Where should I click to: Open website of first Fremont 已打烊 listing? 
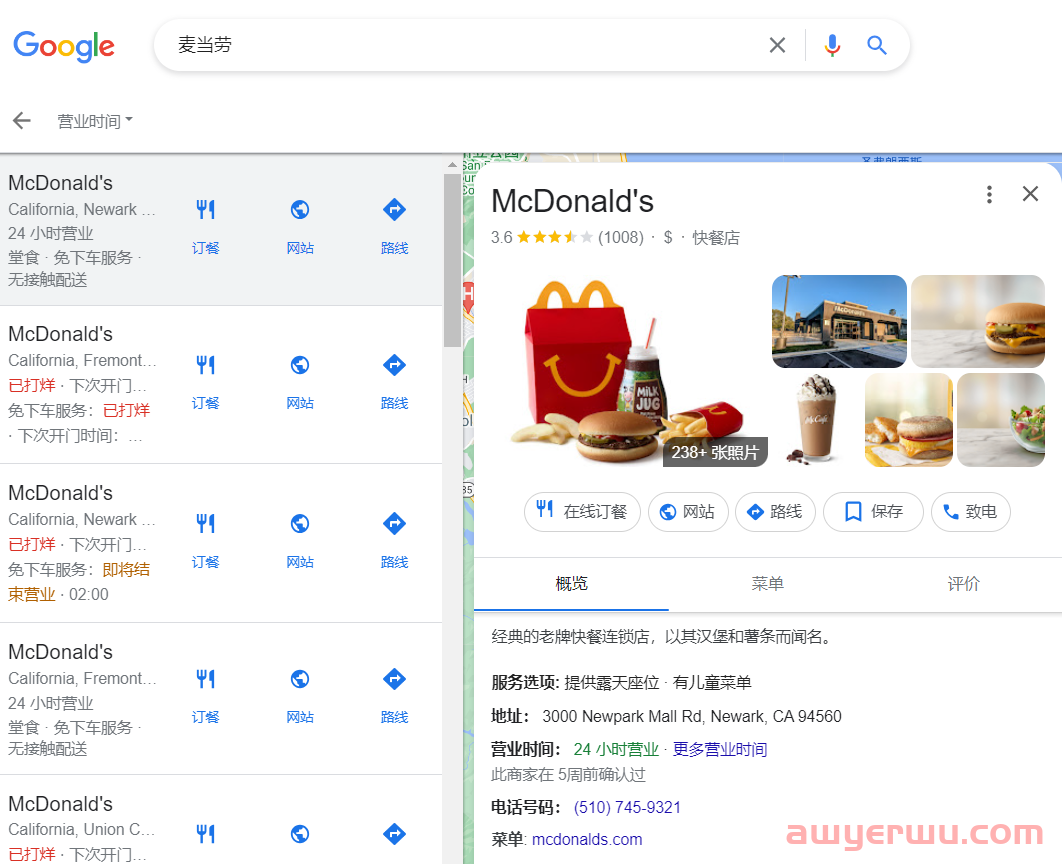pos(300,381)
